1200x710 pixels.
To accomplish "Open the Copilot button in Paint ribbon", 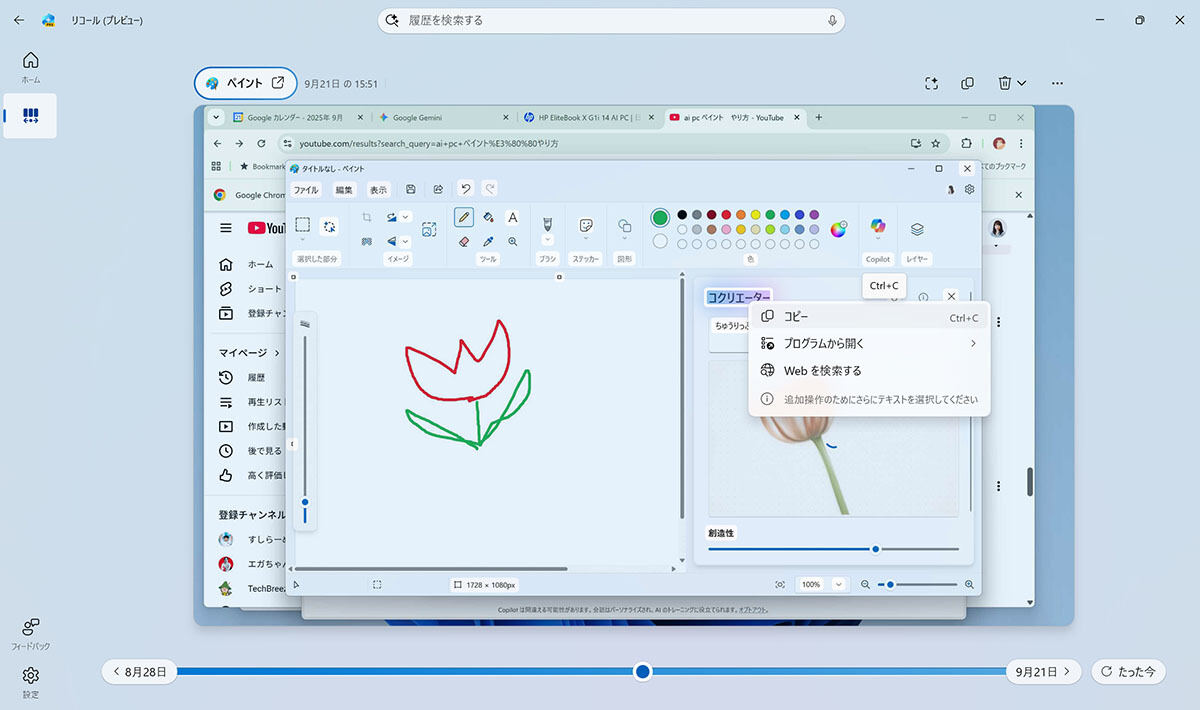I will [x=877, y=228].
